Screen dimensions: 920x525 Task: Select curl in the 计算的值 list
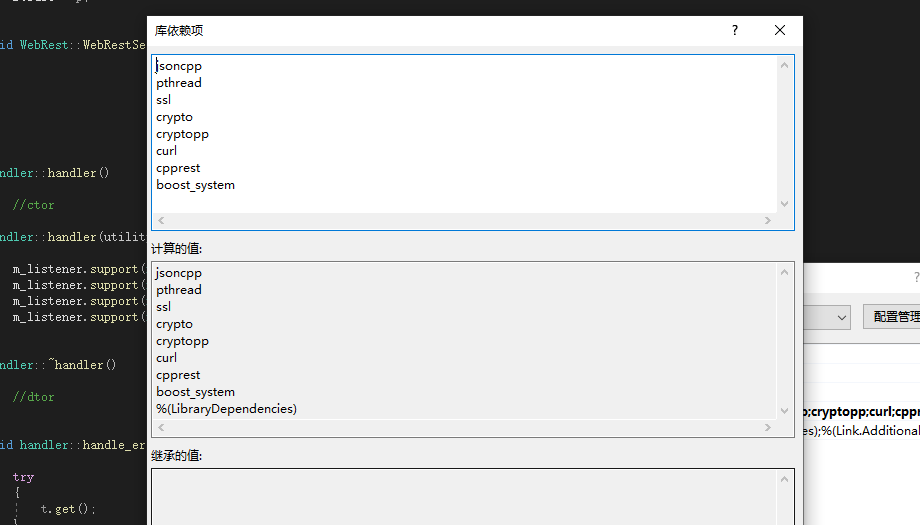166,358
